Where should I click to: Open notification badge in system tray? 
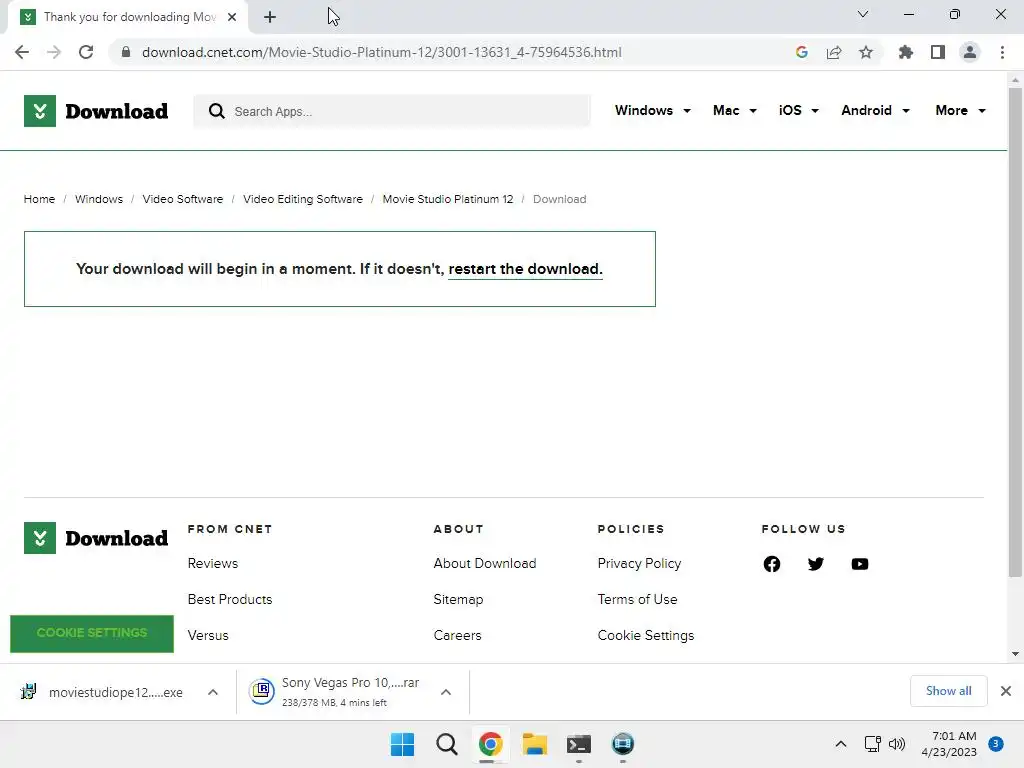996,744
